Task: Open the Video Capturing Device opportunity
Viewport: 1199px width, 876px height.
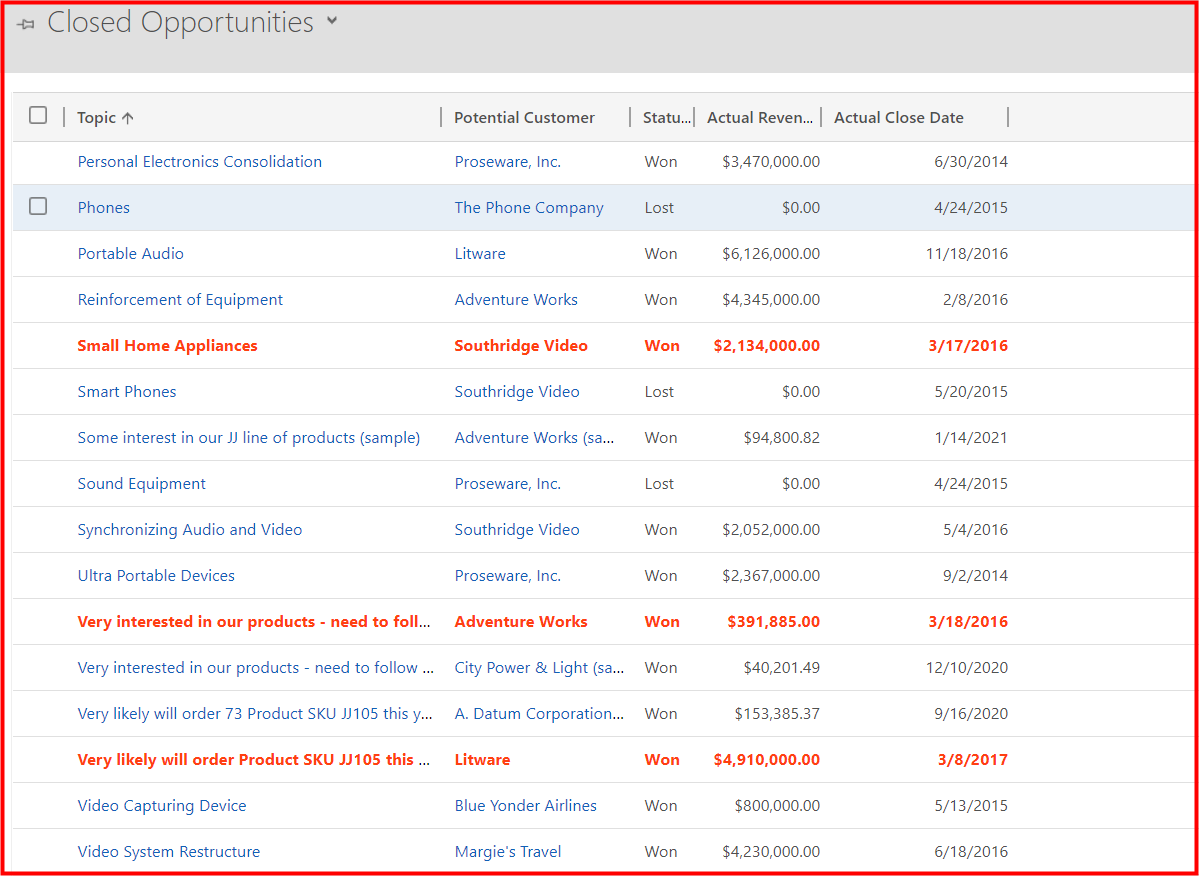Action: pyautogui.click(x=162, y=806)
